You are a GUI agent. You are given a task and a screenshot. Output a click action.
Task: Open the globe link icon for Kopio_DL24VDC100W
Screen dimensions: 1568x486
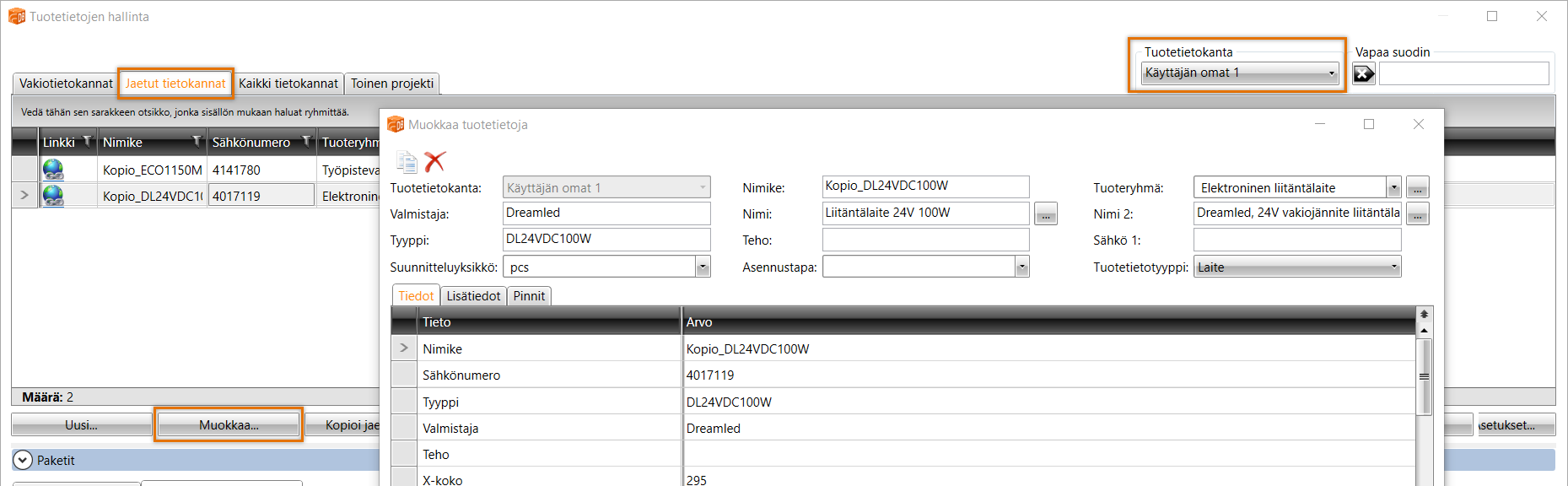coord(53,196)
